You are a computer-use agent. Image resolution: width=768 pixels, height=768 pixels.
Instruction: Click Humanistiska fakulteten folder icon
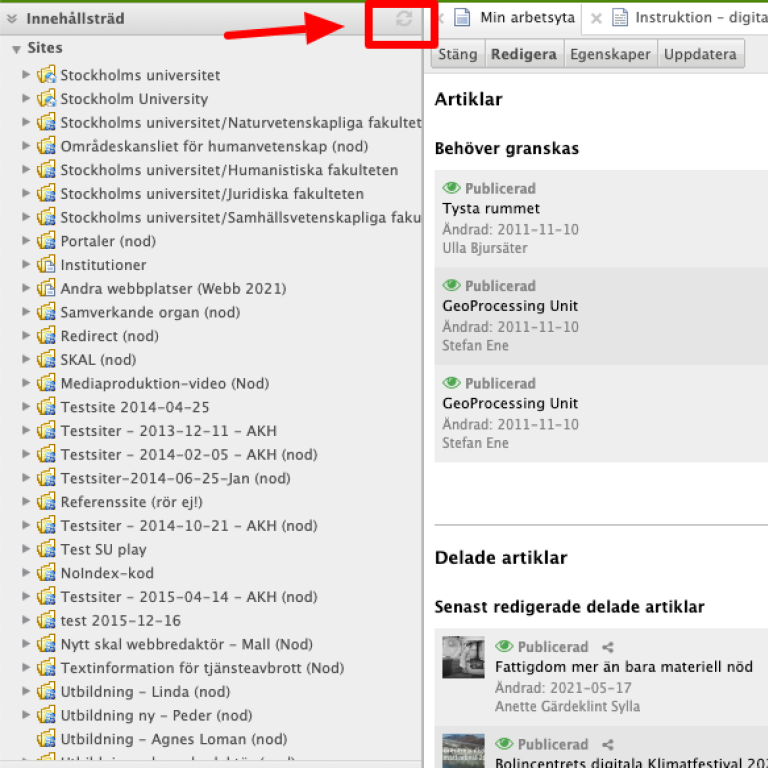[47, 169]
